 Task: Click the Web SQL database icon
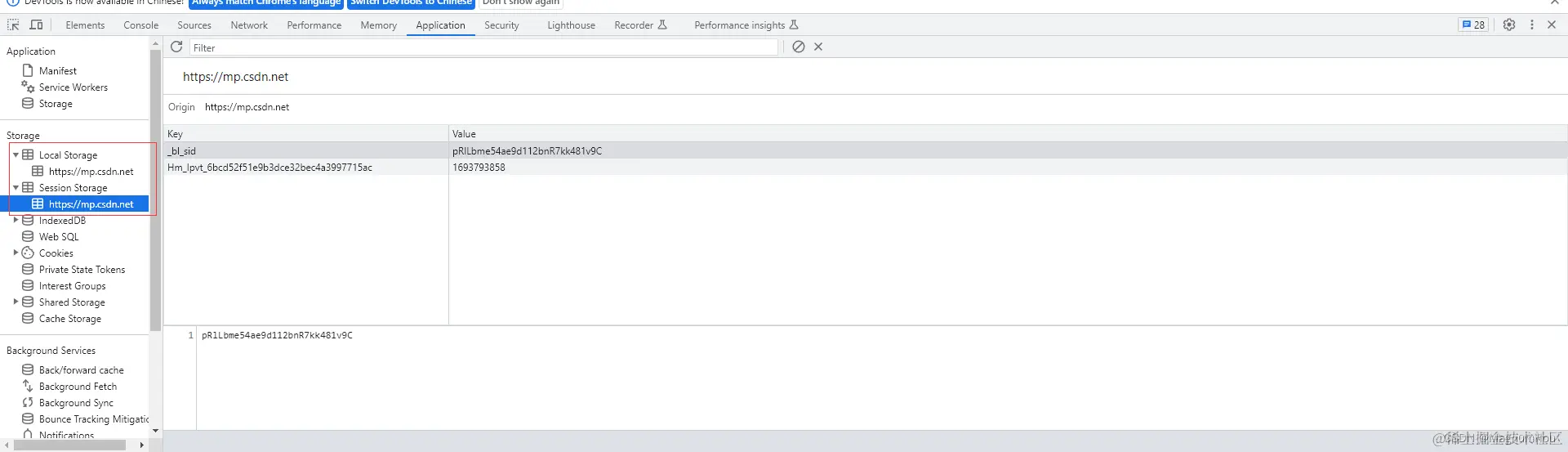click(28, 236)
